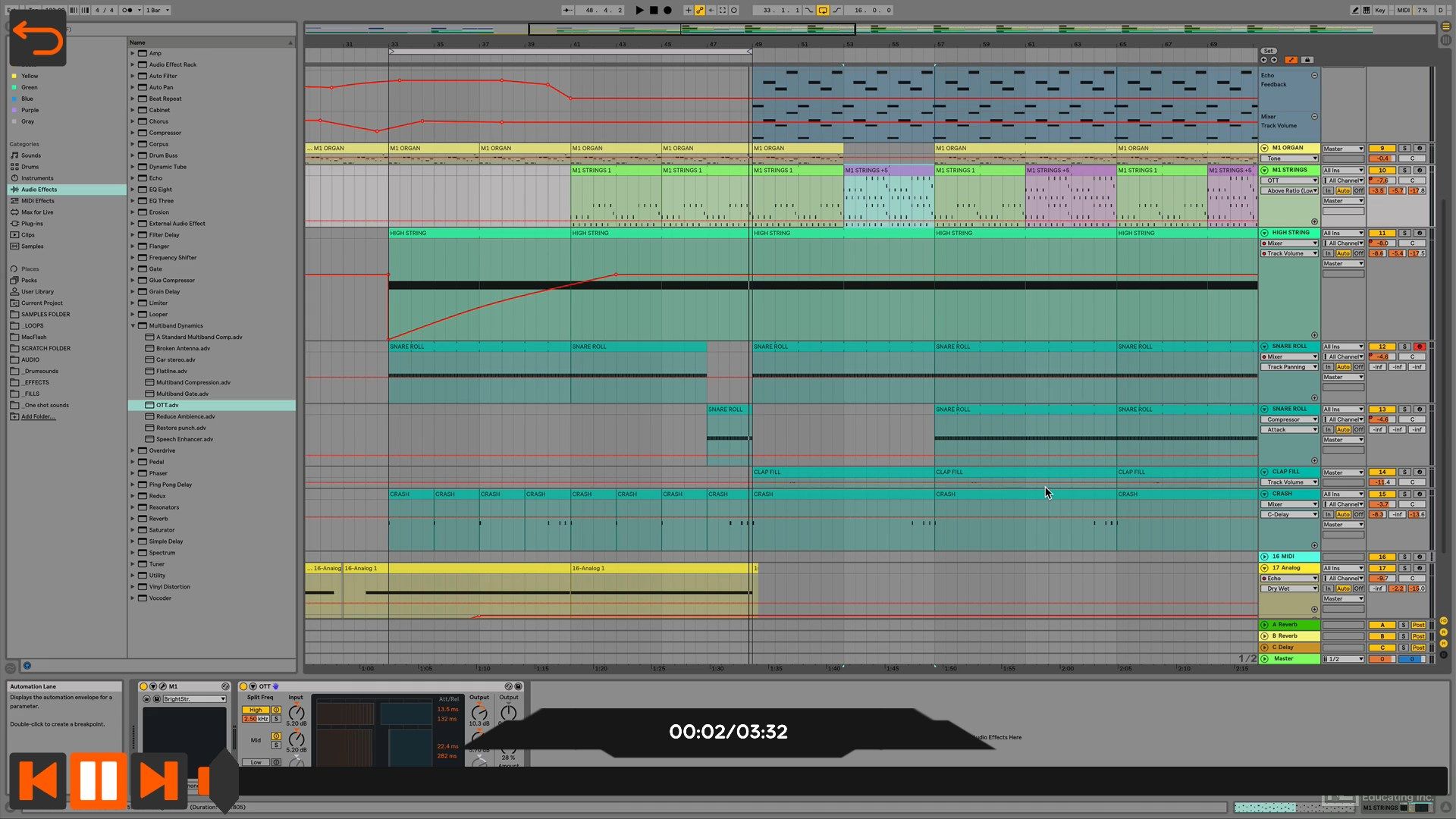Toggle the yellow Automation Arm button
Screen dimensions: 1456x819
699,10
